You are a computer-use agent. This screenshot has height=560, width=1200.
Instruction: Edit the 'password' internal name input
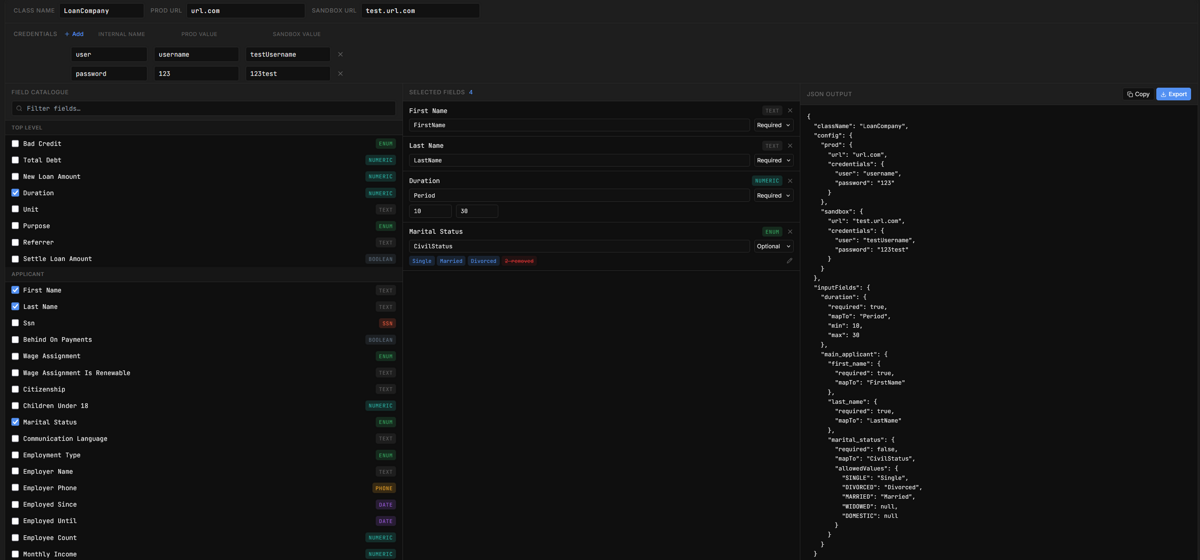109,74
